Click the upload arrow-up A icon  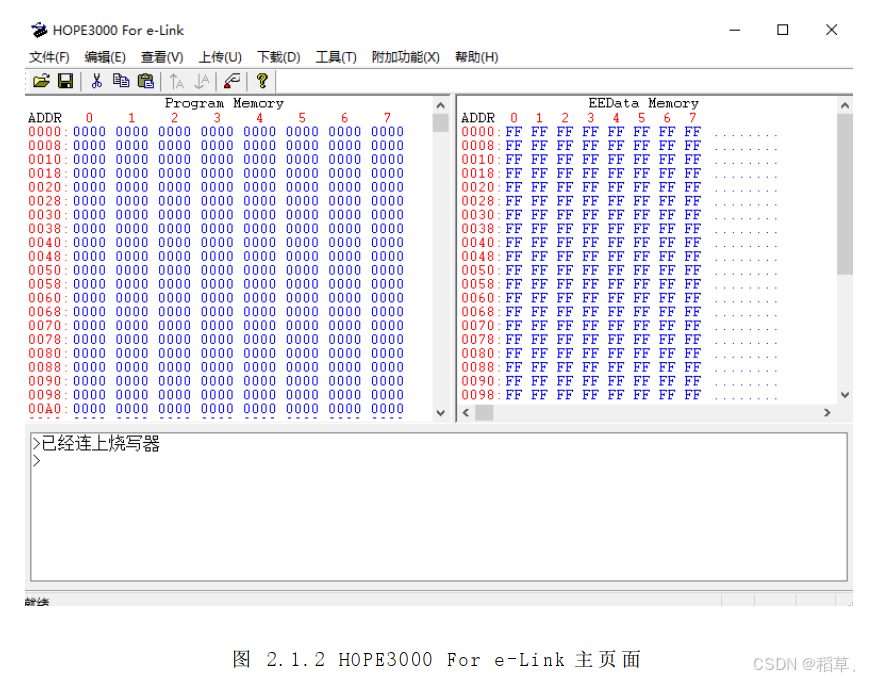point(176,81)
